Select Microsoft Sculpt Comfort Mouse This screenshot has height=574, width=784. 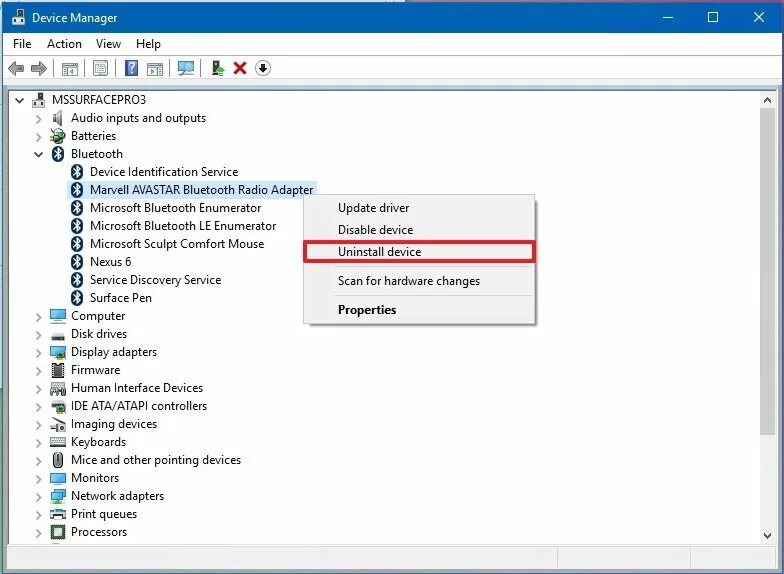pos(177,244)
